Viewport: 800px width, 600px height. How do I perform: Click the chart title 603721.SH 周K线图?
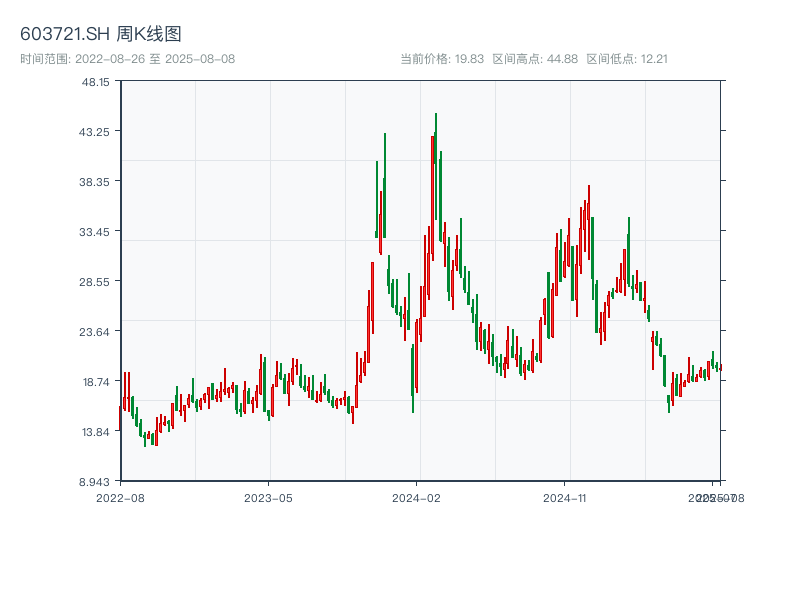pyautogui.click(x=101, y=34)
